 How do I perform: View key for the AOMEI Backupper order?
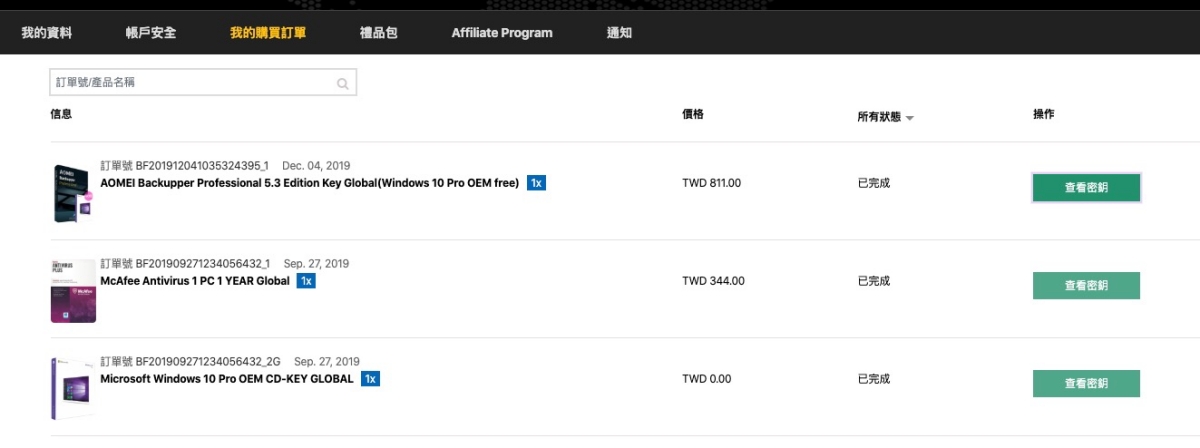[1086, 188]
